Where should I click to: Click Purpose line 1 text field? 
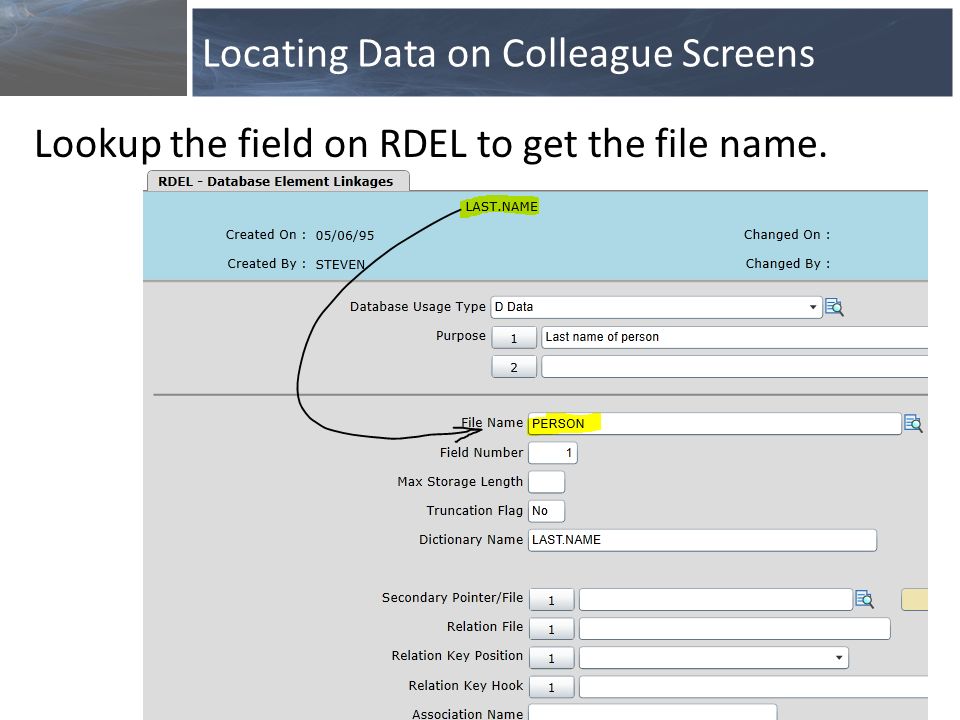735,337
